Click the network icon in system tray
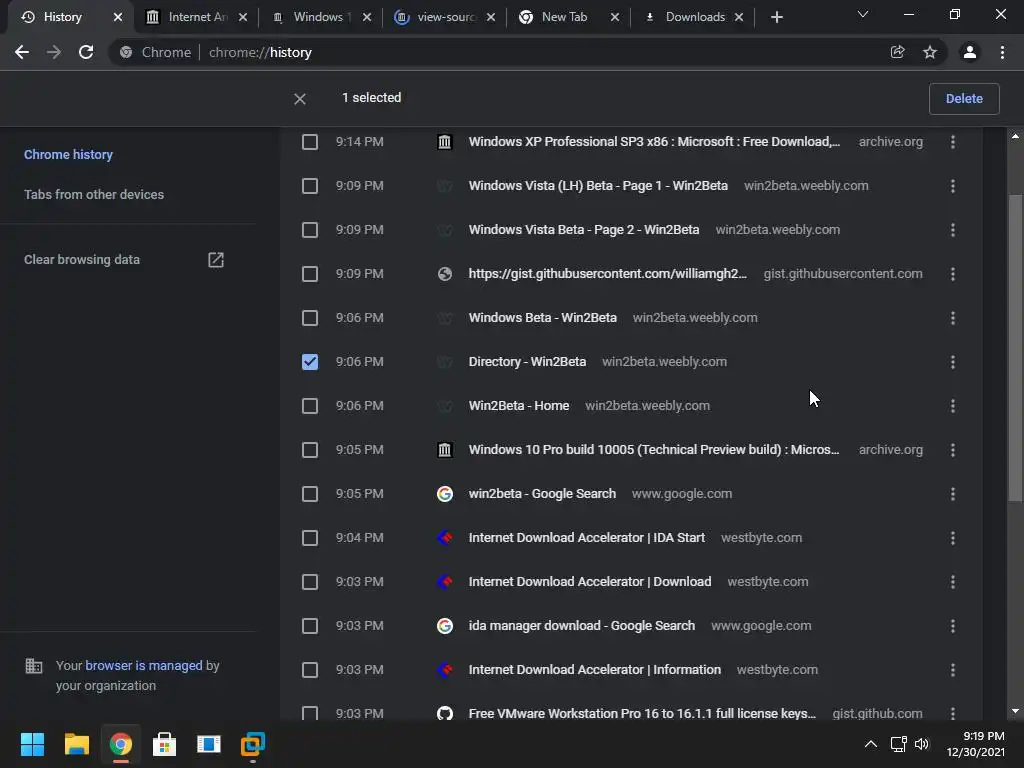 (x=899, y=744)
